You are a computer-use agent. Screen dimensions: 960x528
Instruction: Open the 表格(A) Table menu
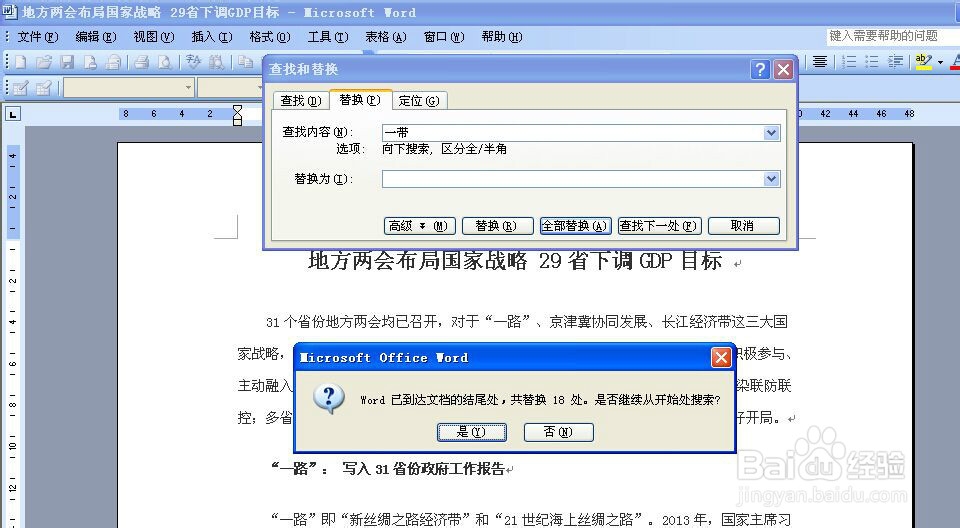click(x=386, y=37)
